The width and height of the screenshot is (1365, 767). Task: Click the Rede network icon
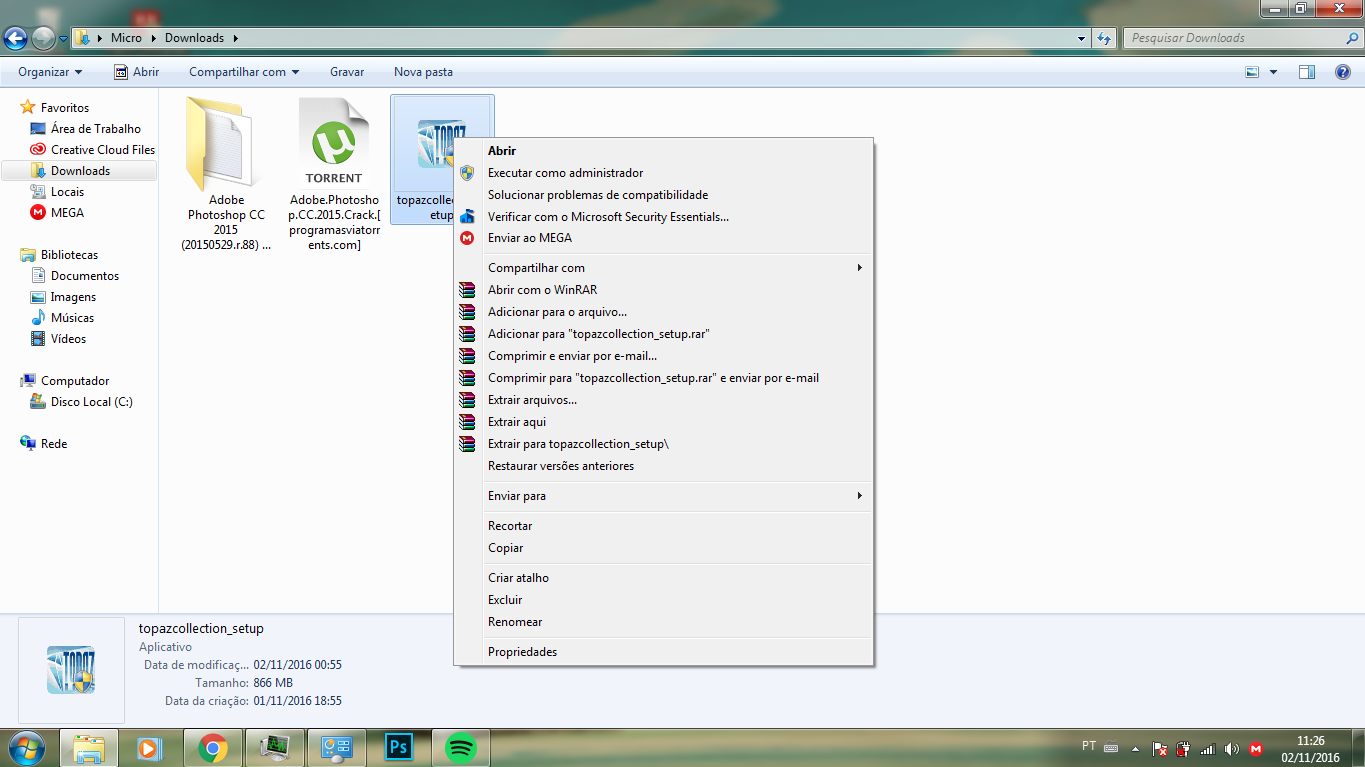pos(28,443)
